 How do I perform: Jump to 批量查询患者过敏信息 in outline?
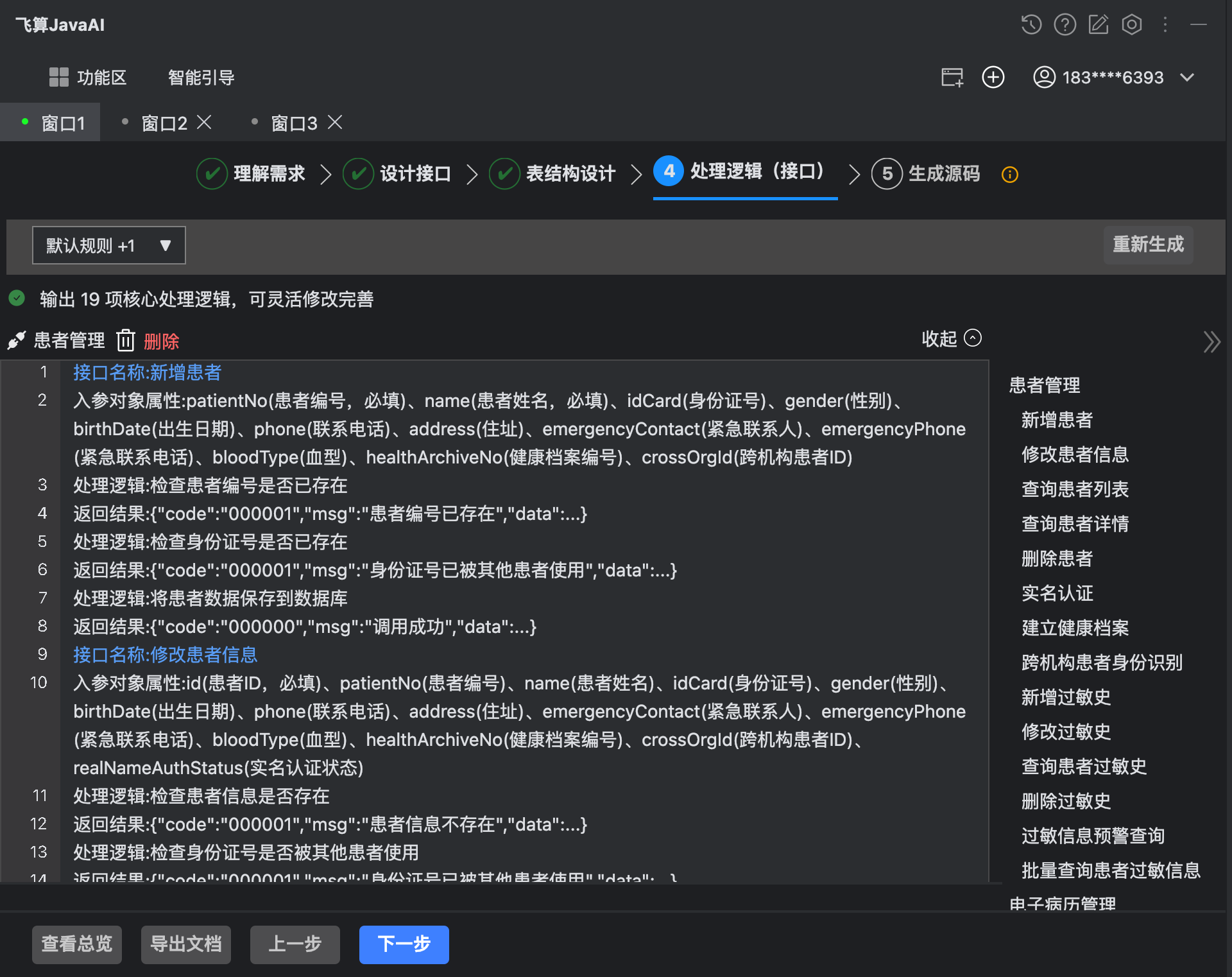click(1111, 870)
